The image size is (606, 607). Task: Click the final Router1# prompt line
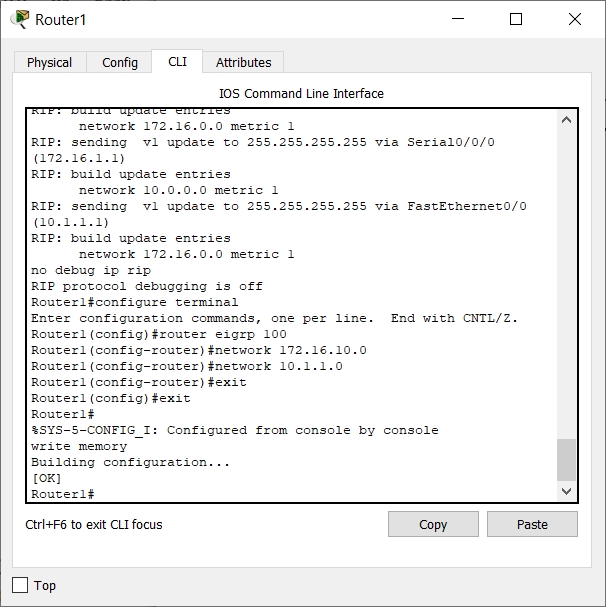pyautogui.click(x=63, y=494)
